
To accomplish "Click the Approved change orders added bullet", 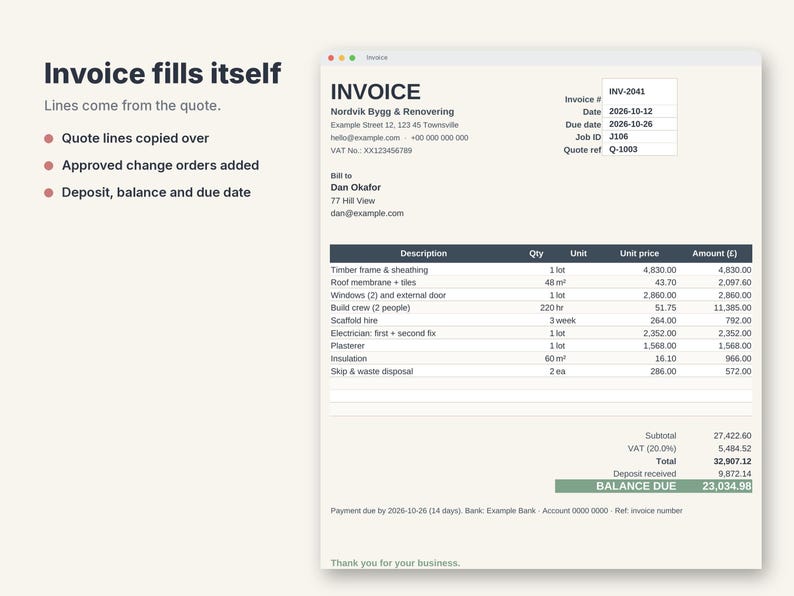I will point(161,165).
